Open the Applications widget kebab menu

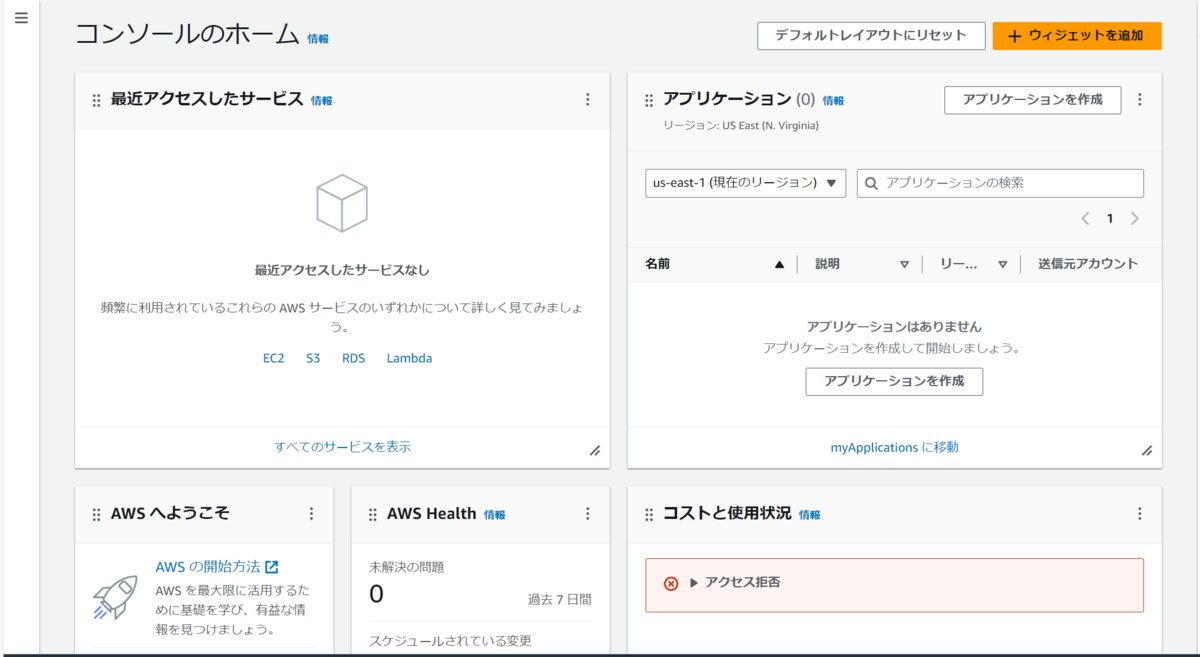pyautogui.click(x=1139, y=100)
